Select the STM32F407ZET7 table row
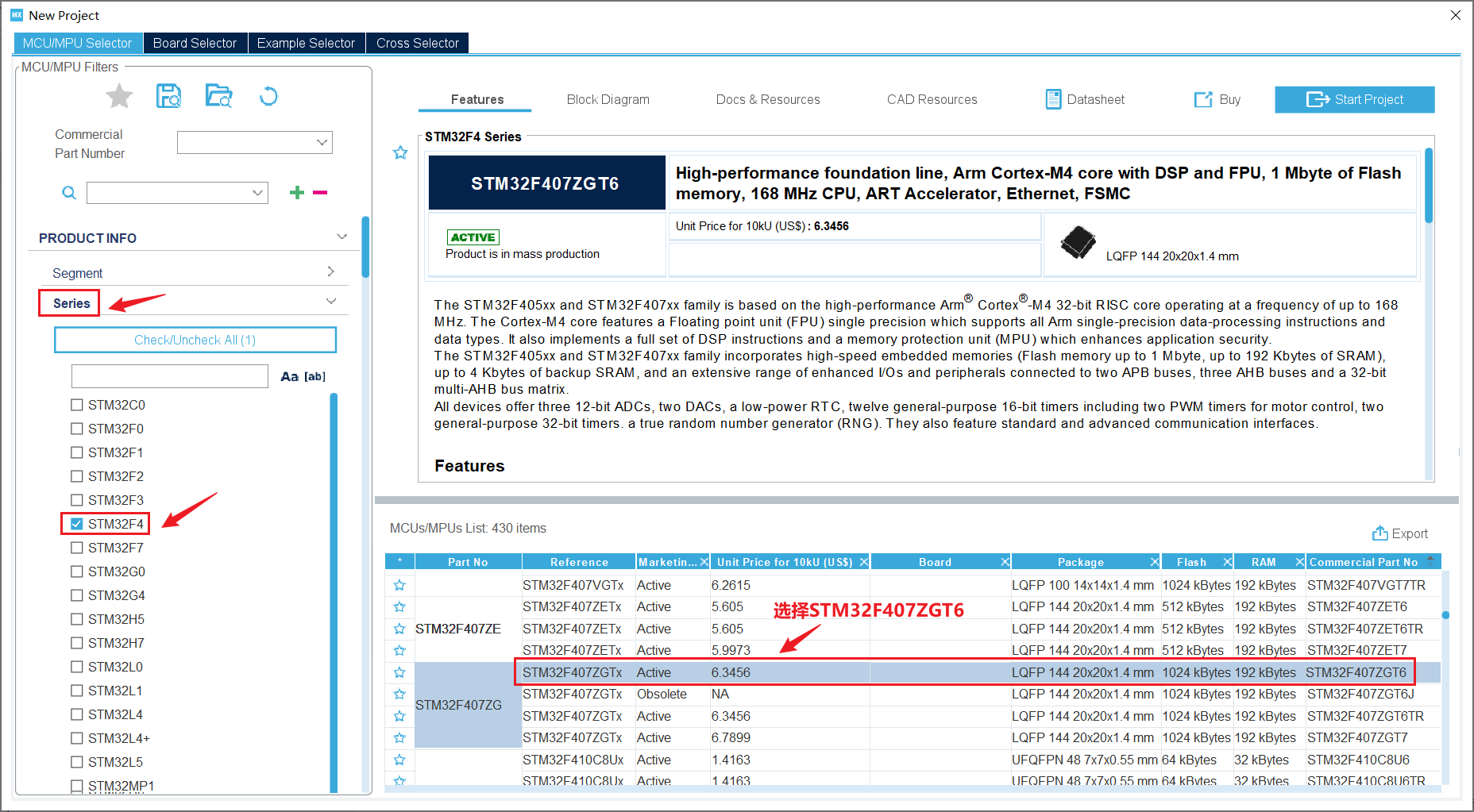Screen dimensions: 1474x812 [913, 650]
